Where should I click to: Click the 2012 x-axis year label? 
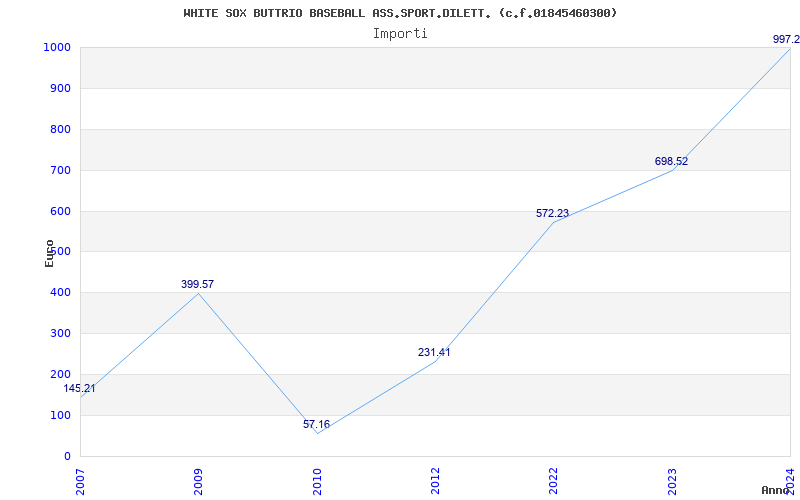pyautogui.click(x=435, y=481)
